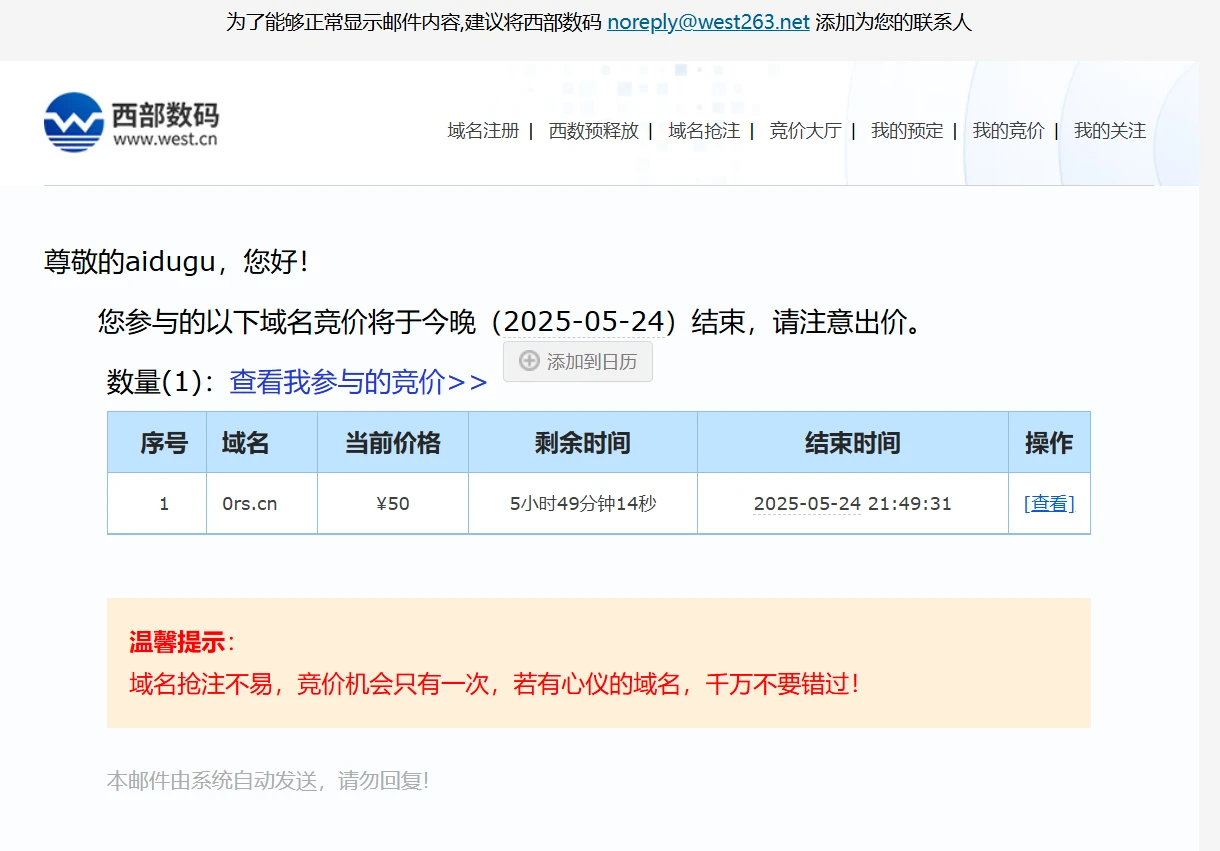The width and height of the screenshot is (1220, 851).
Task: Select 我的竞价 in the navigation bar
Action: (x=1008, y=131)
